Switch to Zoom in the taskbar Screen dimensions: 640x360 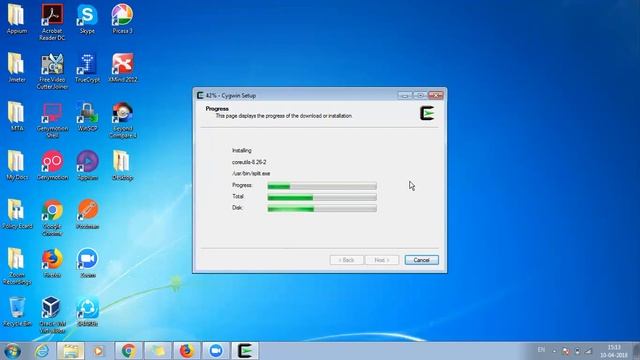(216, 351)
